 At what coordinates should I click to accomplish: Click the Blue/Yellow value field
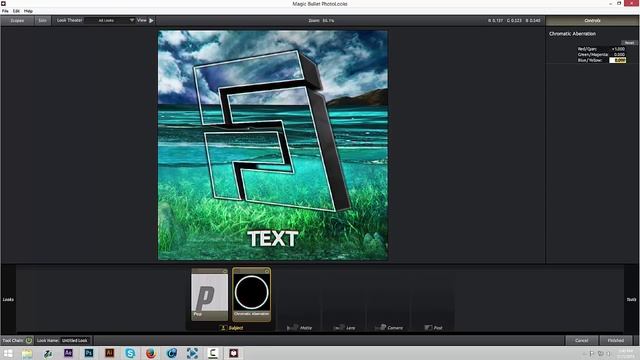[x=618, y=60]
